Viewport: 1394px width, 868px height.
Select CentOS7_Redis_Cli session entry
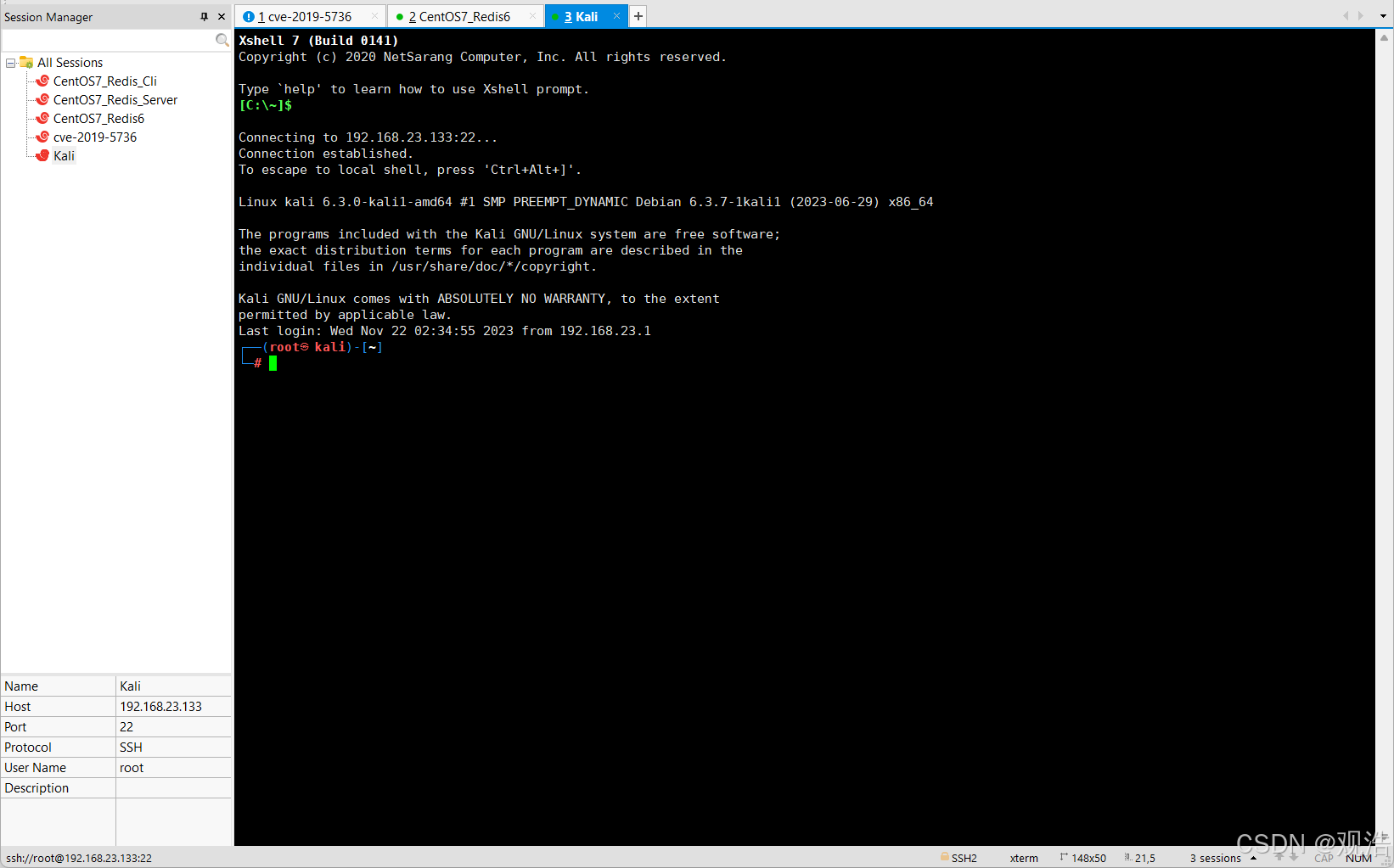click(x=104, y=81)
